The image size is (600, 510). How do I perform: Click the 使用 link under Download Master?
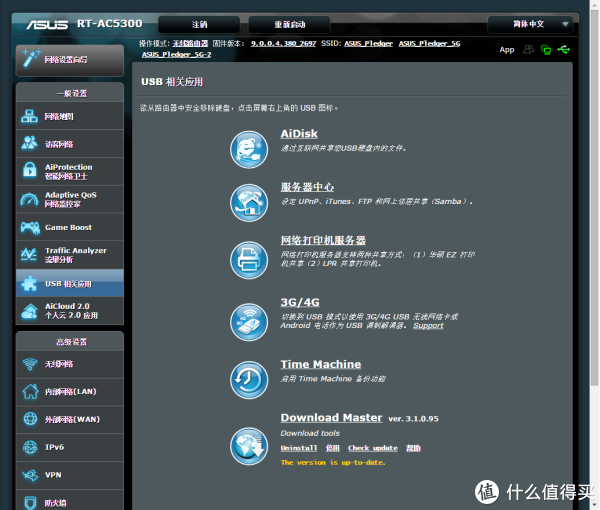333,448
